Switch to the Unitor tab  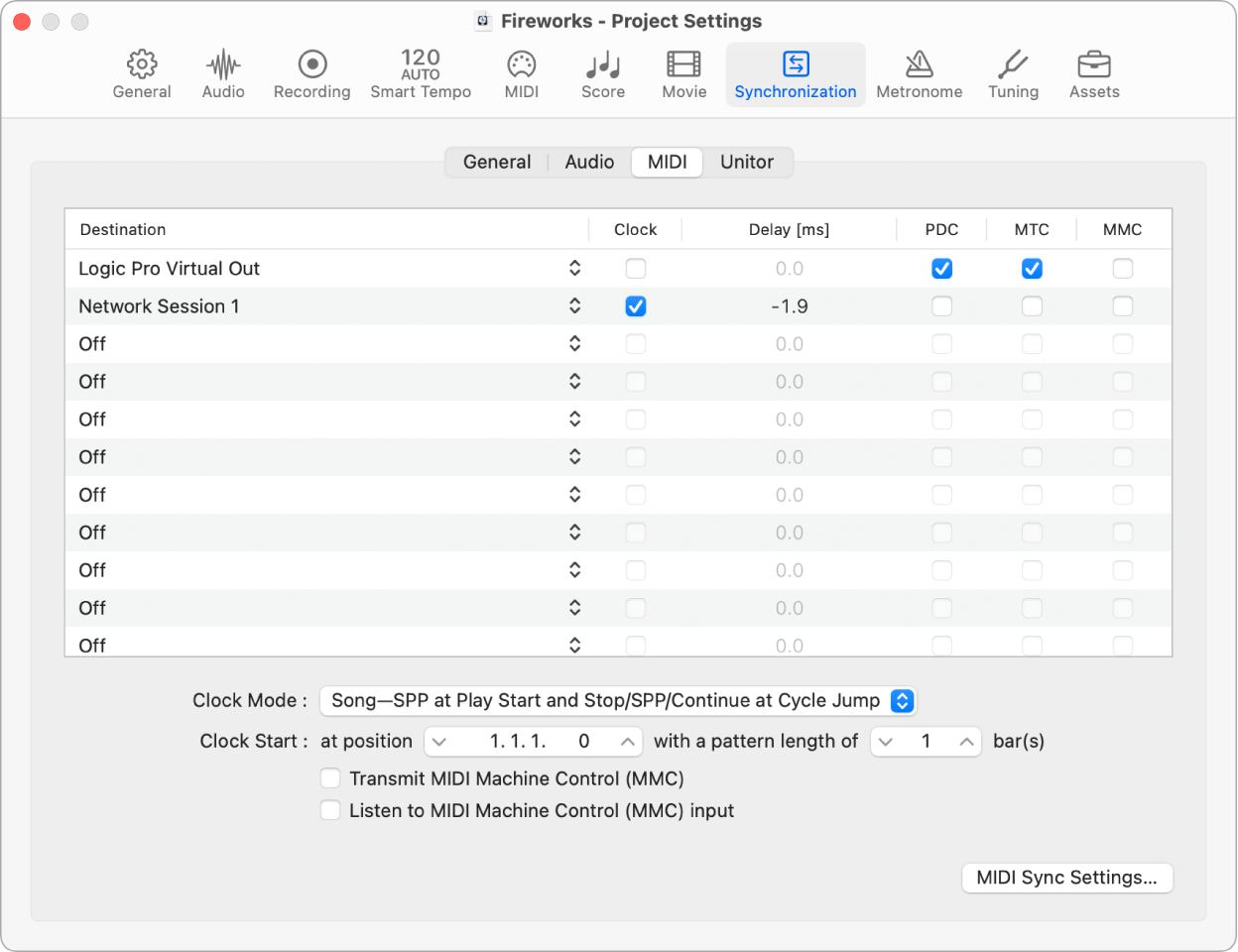pyautogui.click(x=747, y=162)
